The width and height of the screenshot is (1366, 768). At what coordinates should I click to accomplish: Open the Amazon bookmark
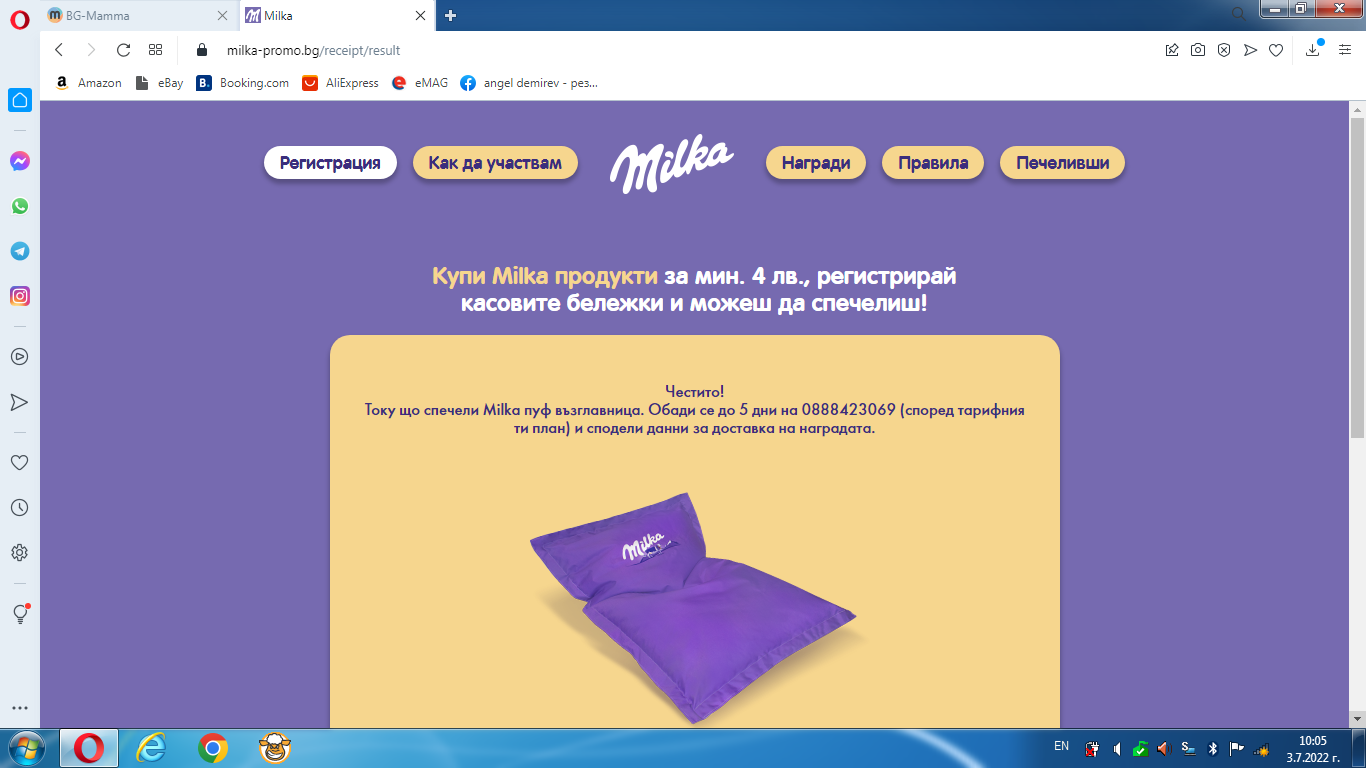[88, 83]
